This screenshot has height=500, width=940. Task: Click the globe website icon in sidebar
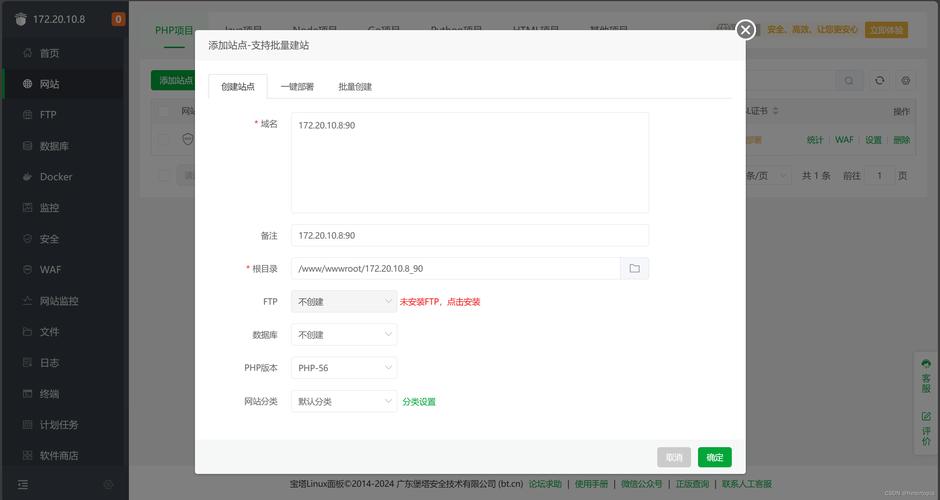click(x=27, y=84)
